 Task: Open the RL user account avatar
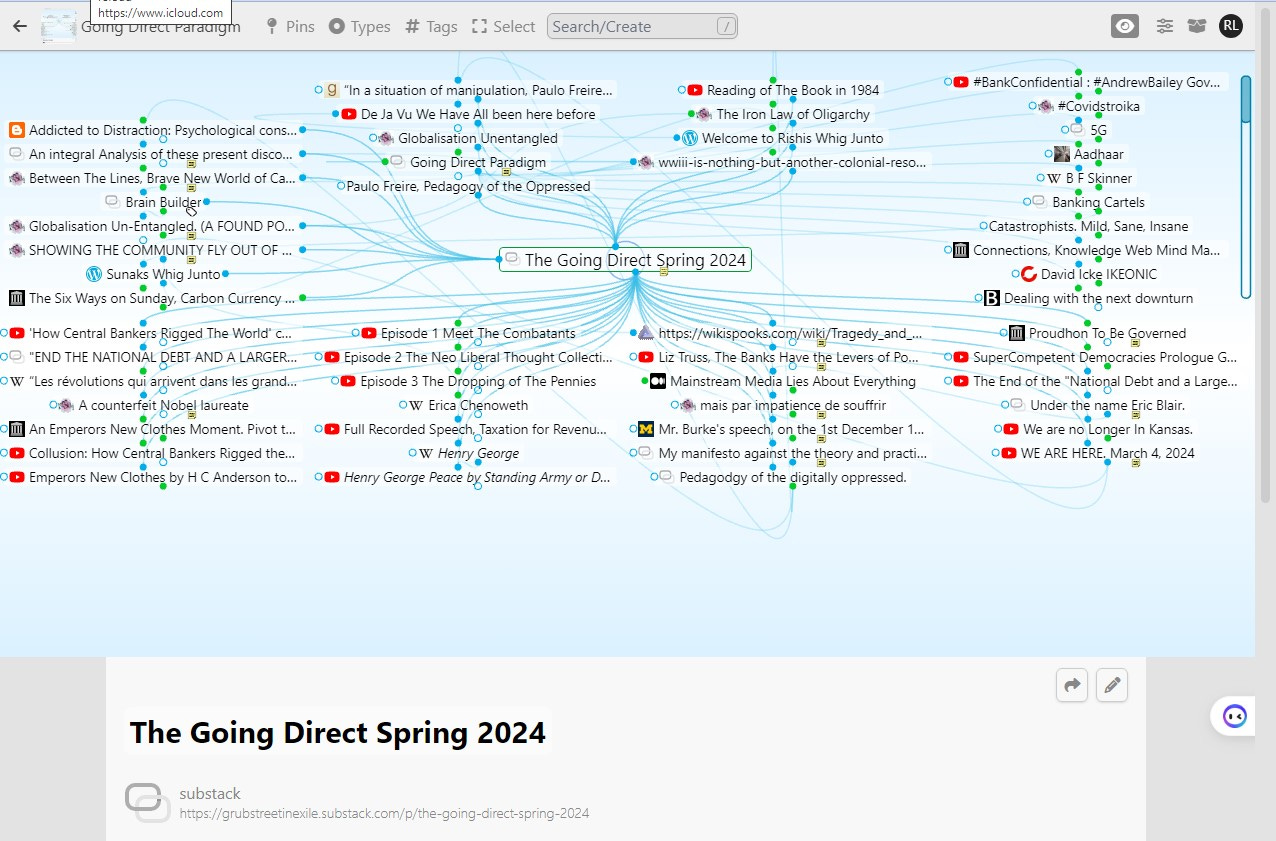pos(1231,26)
